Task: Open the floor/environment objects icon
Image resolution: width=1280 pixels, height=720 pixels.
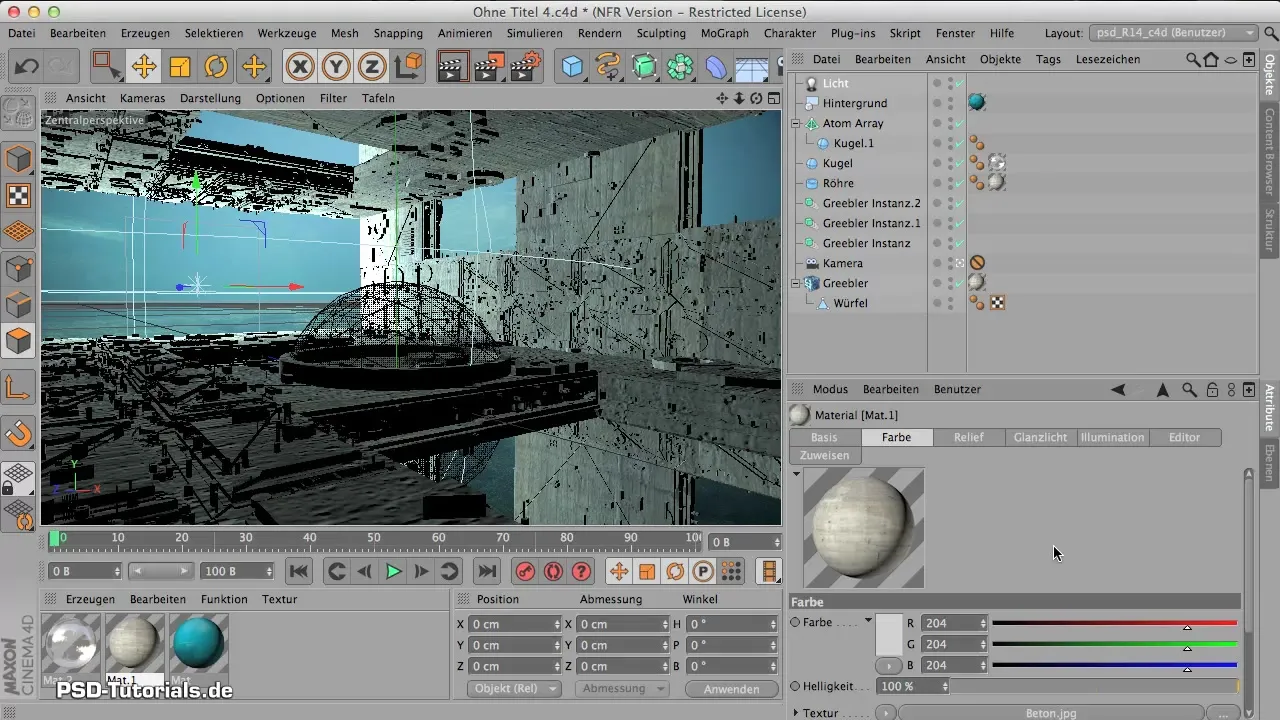Action: pos(752,67)
